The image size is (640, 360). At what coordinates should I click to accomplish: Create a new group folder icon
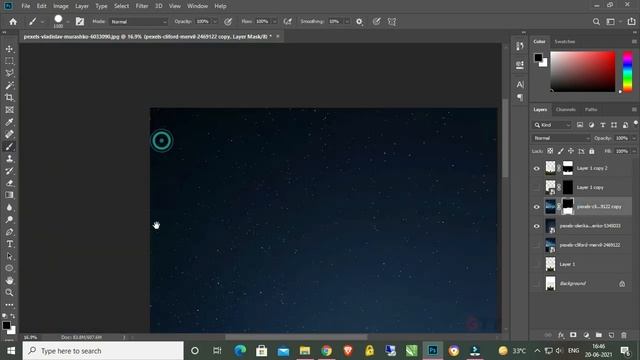click(x=598, y=335)
